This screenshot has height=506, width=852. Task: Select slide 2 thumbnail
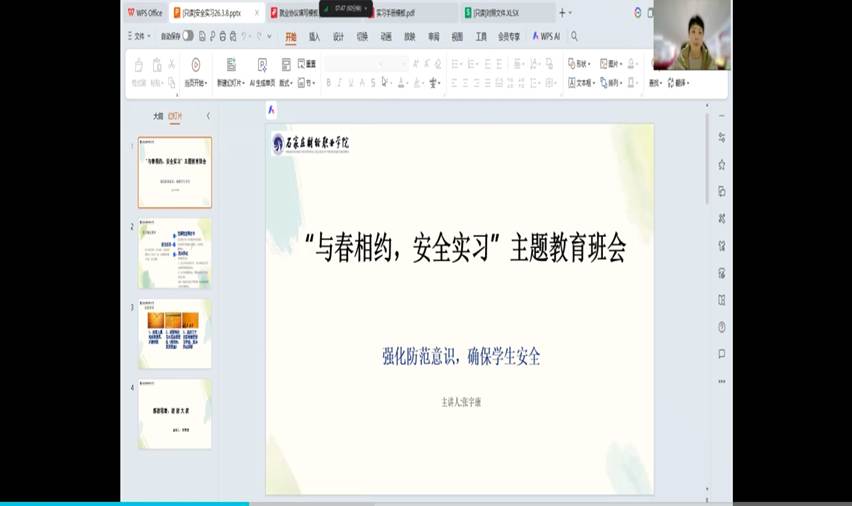(x=175, y=253)
